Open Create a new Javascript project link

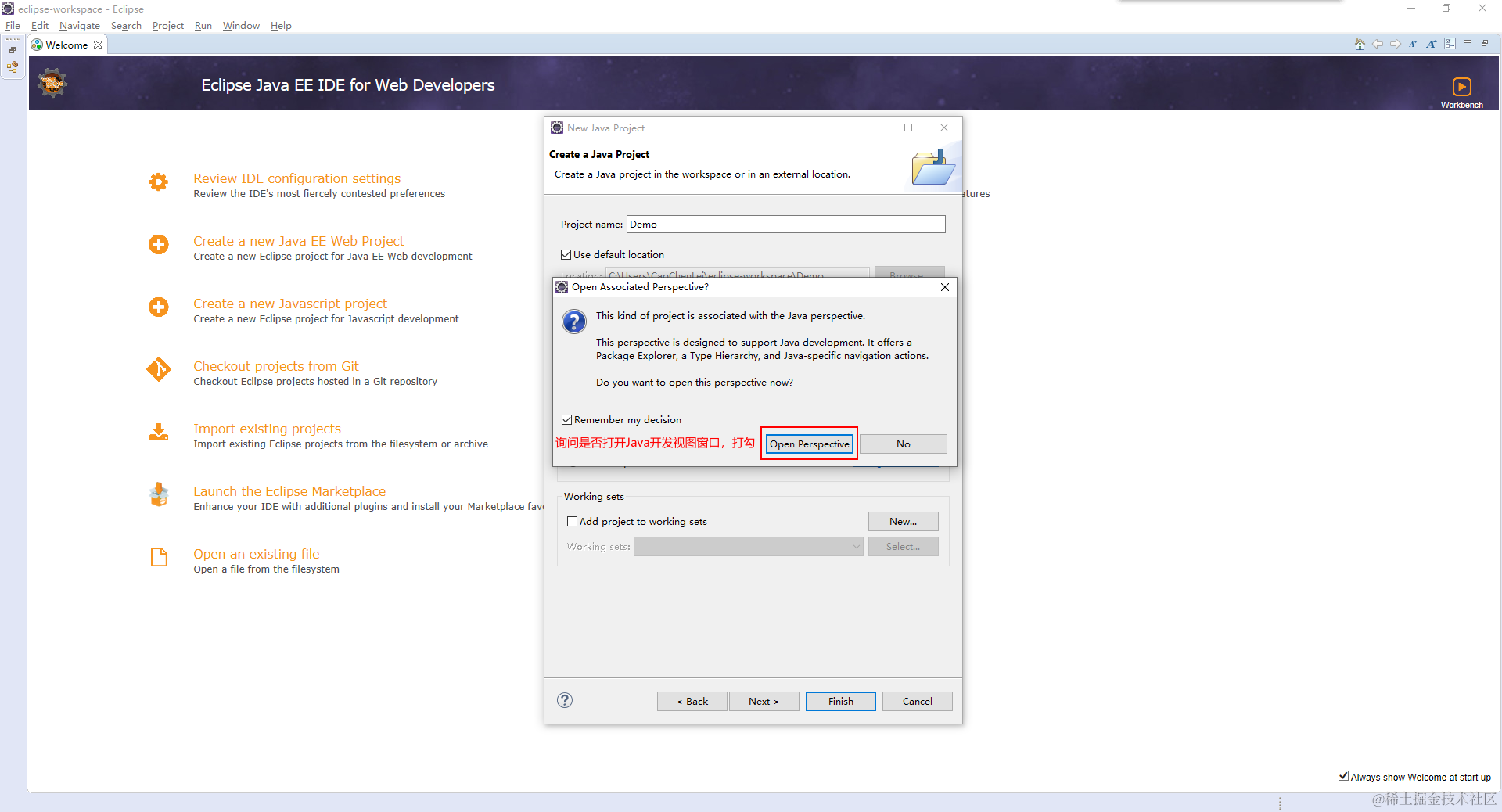click(290, 304)
